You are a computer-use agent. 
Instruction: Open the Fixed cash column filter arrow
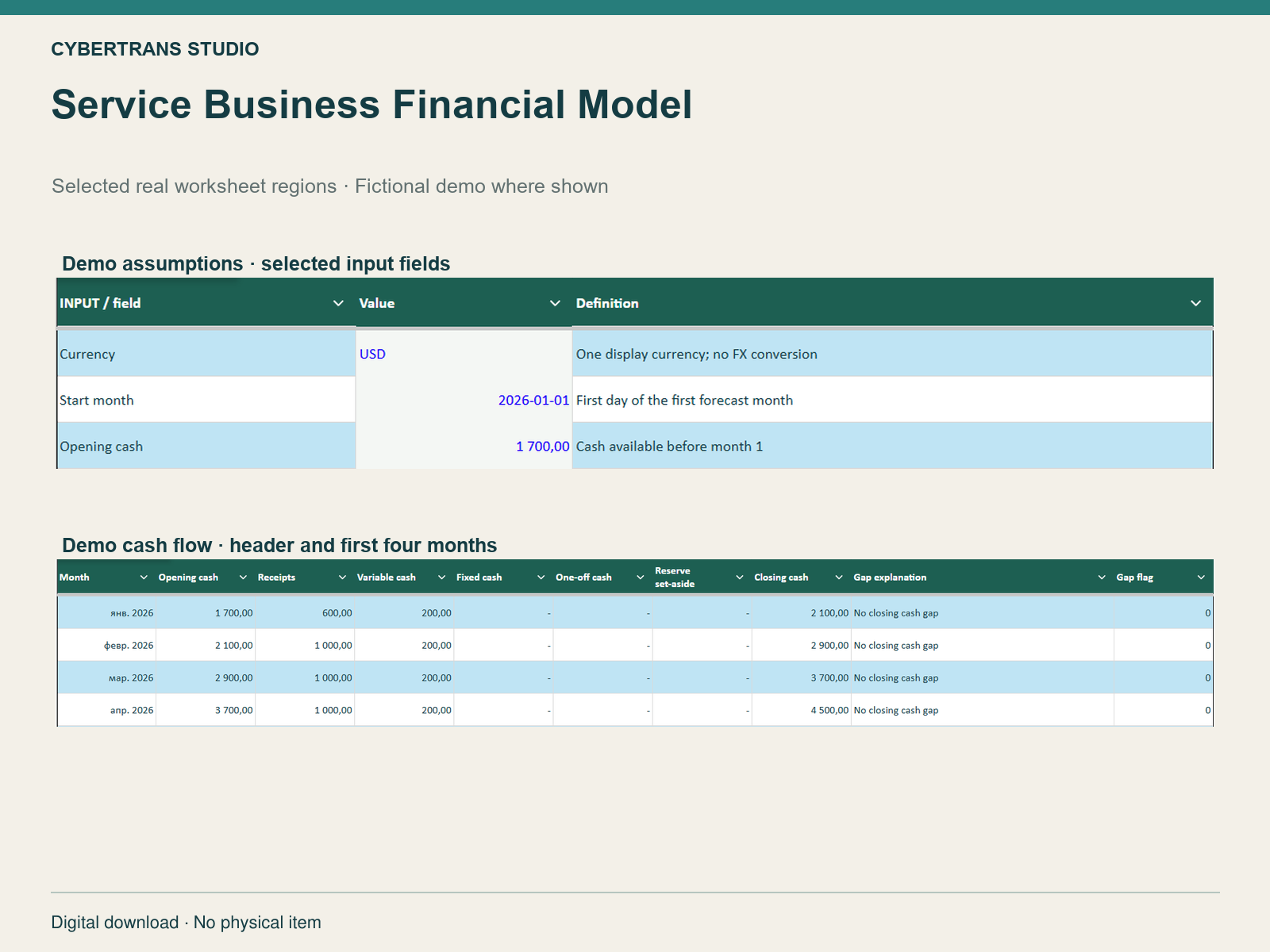click(x=541, y=578)
